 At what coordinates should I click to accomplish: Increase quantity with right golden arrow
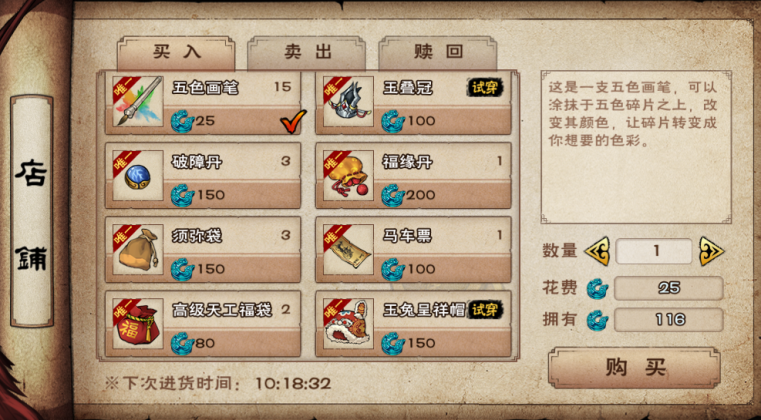[x=711, y=251]
